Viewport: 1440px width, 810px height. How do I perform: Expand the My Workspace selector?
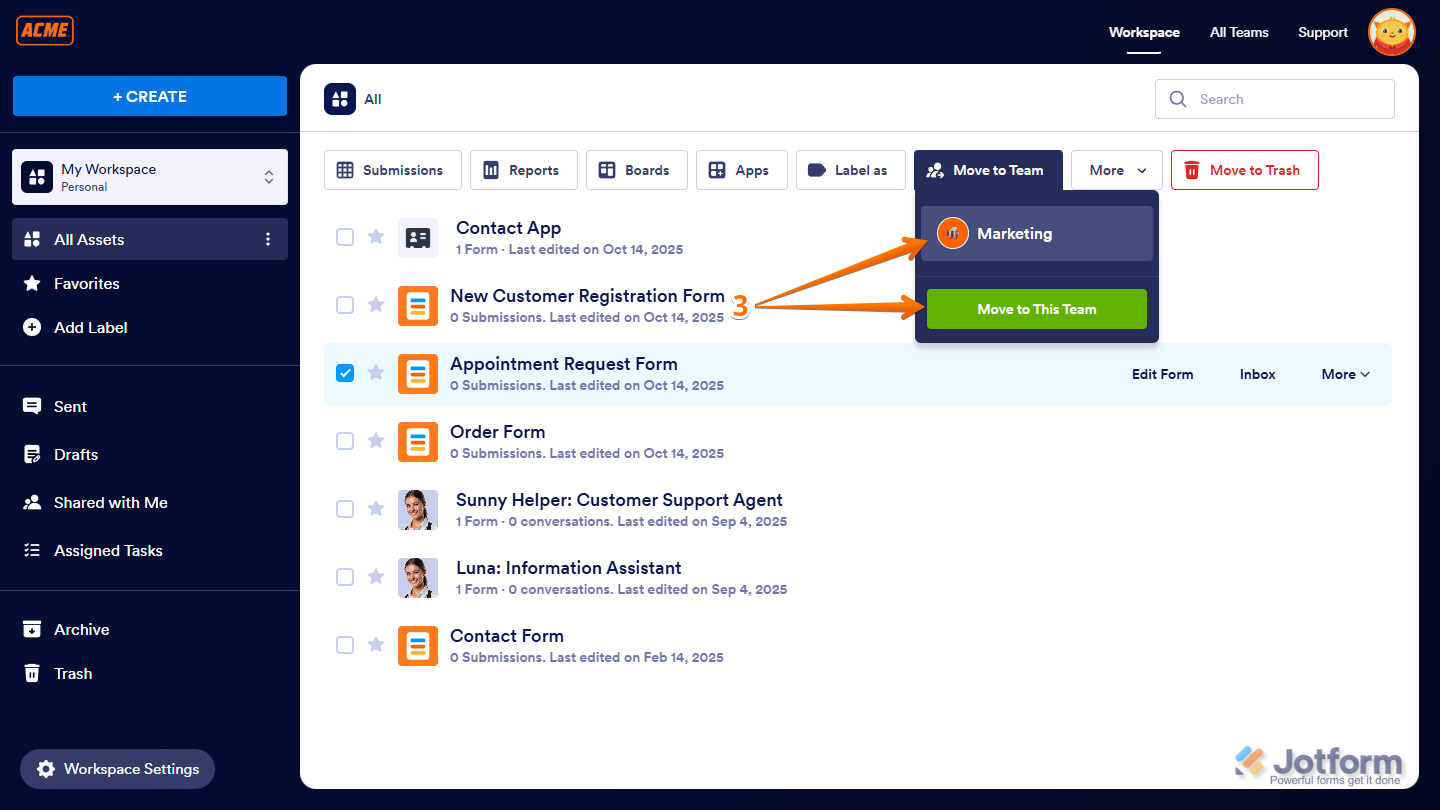[x=268, y=177]
